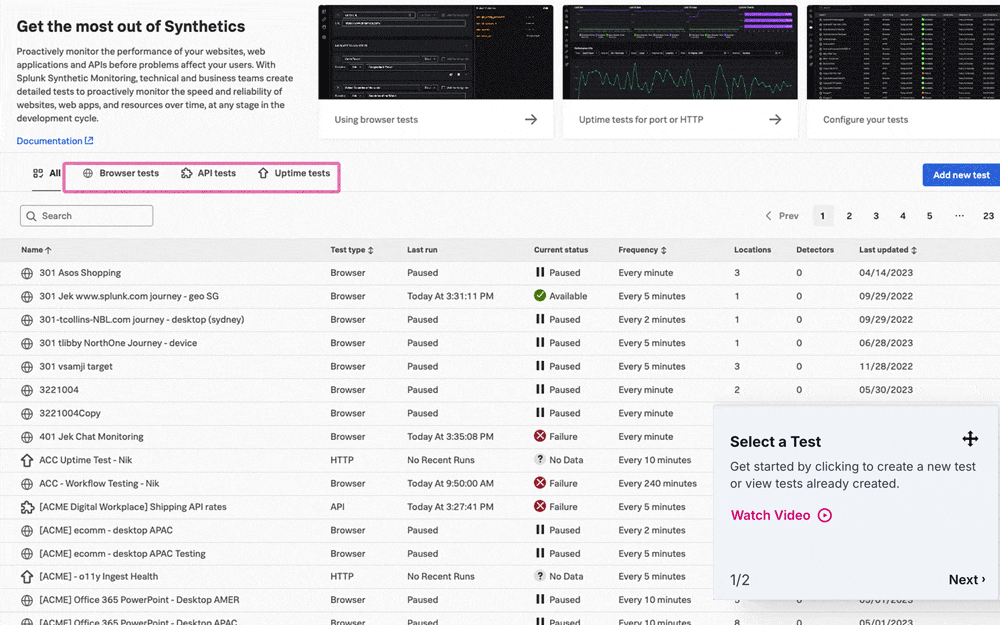Click the Using browser tests thumbnail image

pos(436,52)
